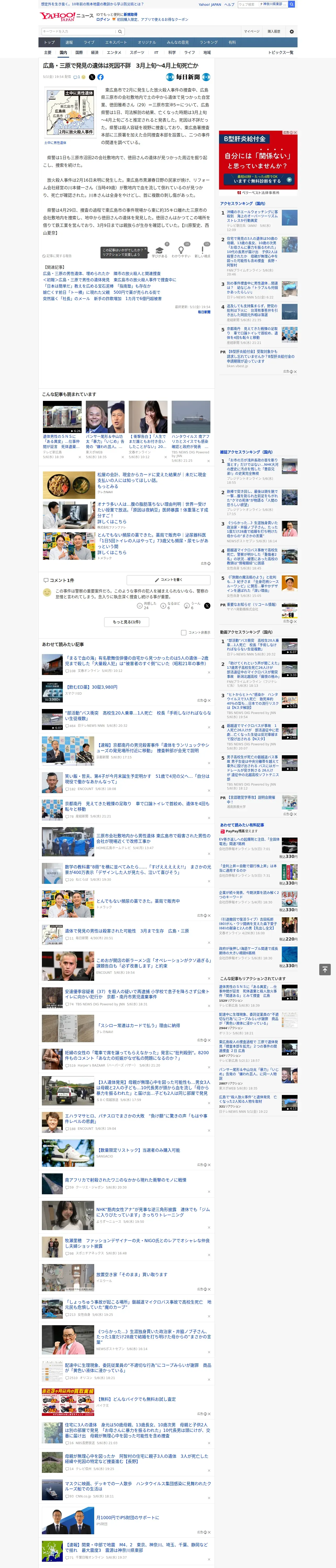Open the 地域 category tab

click(207, 52)
